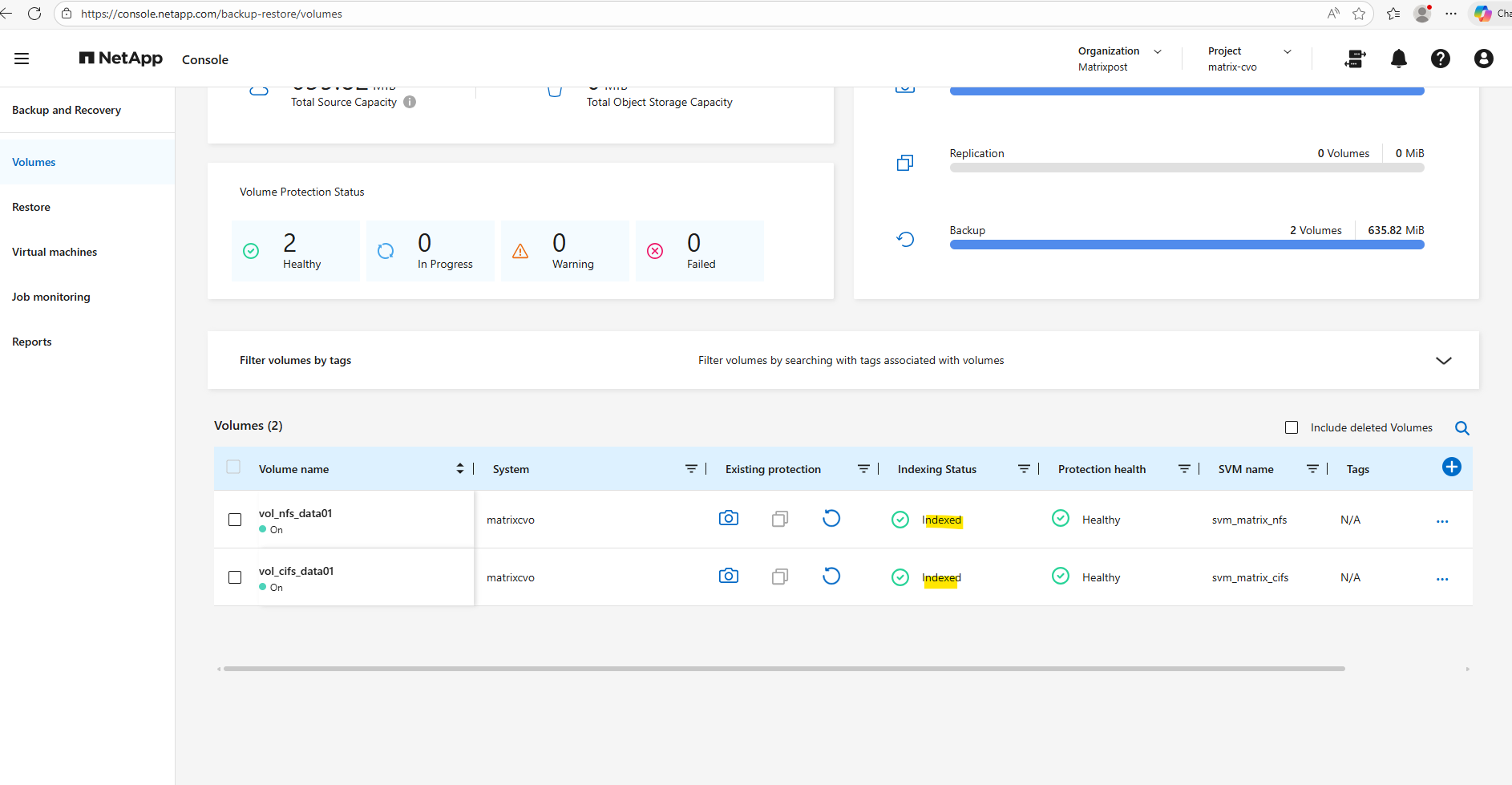The image size is (1512, 785).
Task: Click the horizontal scrollbar under the table
Action: coord(783,669)
